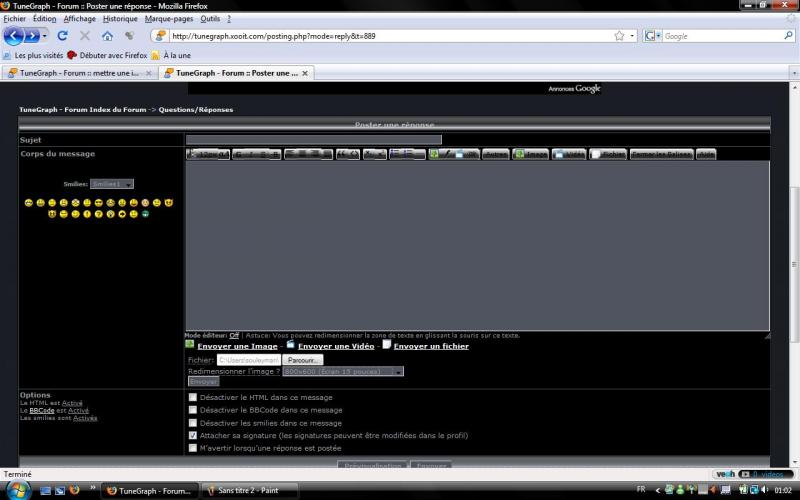The height and width of the screenshot is (500, 800).
Task: Insert the sunglasses smiley
Action: (x=98, y=203)
